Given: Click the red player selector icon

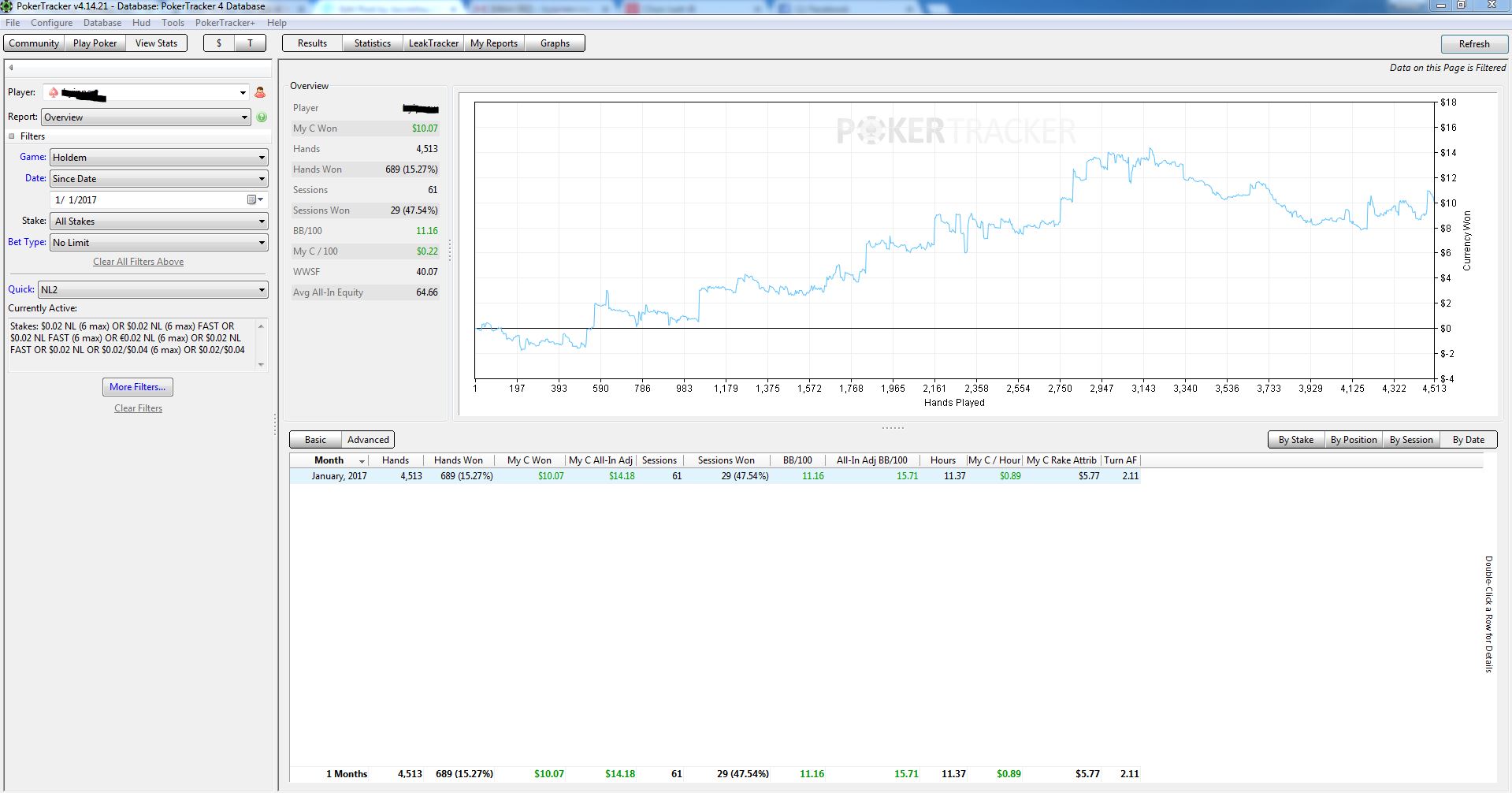Looking at the screenshot, I should (260, 93).
